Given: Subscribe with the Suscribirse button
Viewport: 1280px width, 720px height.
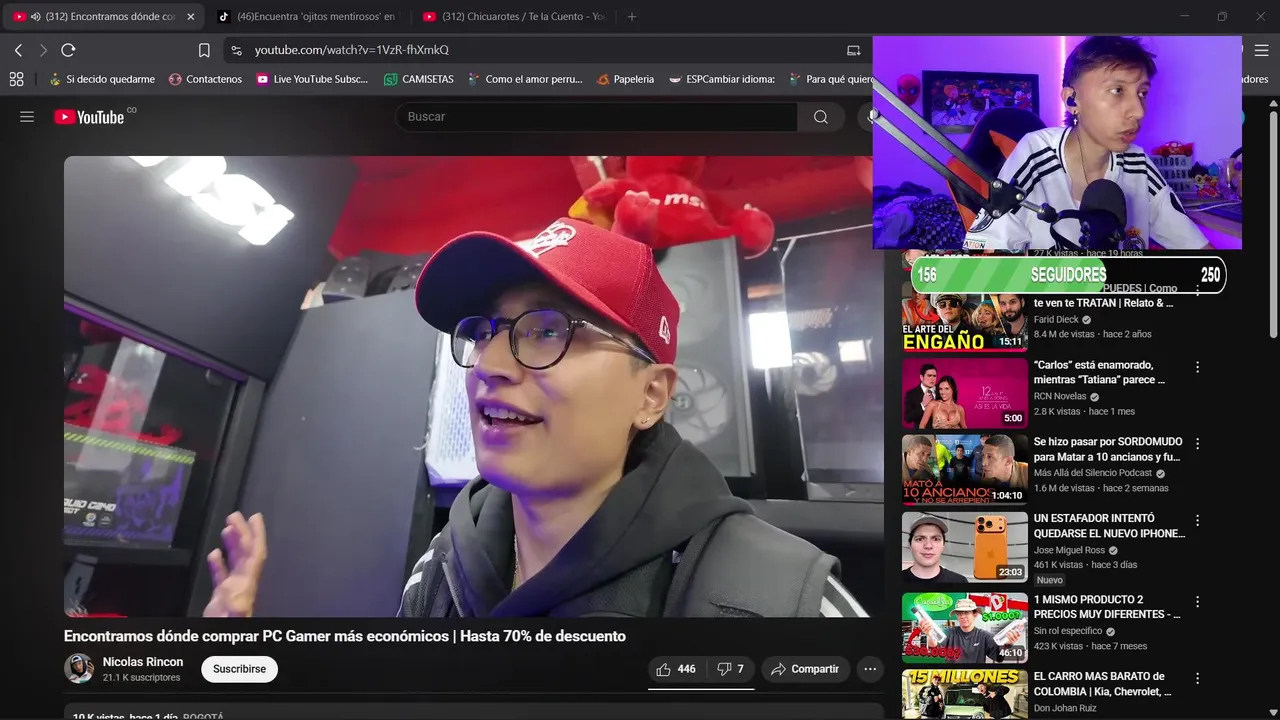Looking at the screenshot, I should [239, 669].
